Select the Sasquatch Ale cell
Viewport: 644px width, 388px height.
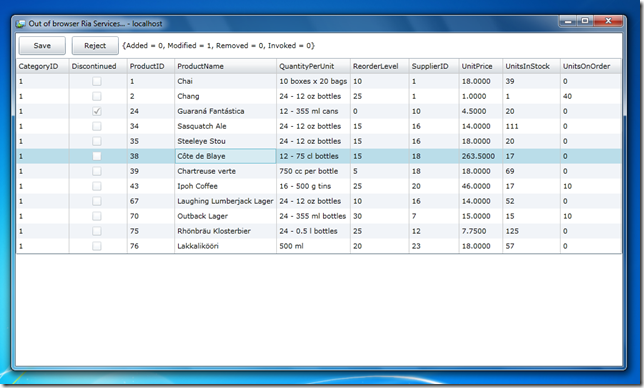coord(225,126)
